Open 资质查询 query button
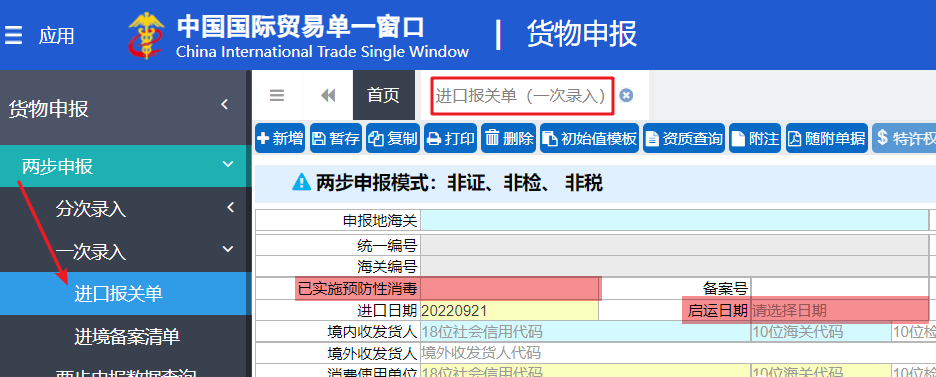Viewport: 936px width, 377px height. (684, 138)
